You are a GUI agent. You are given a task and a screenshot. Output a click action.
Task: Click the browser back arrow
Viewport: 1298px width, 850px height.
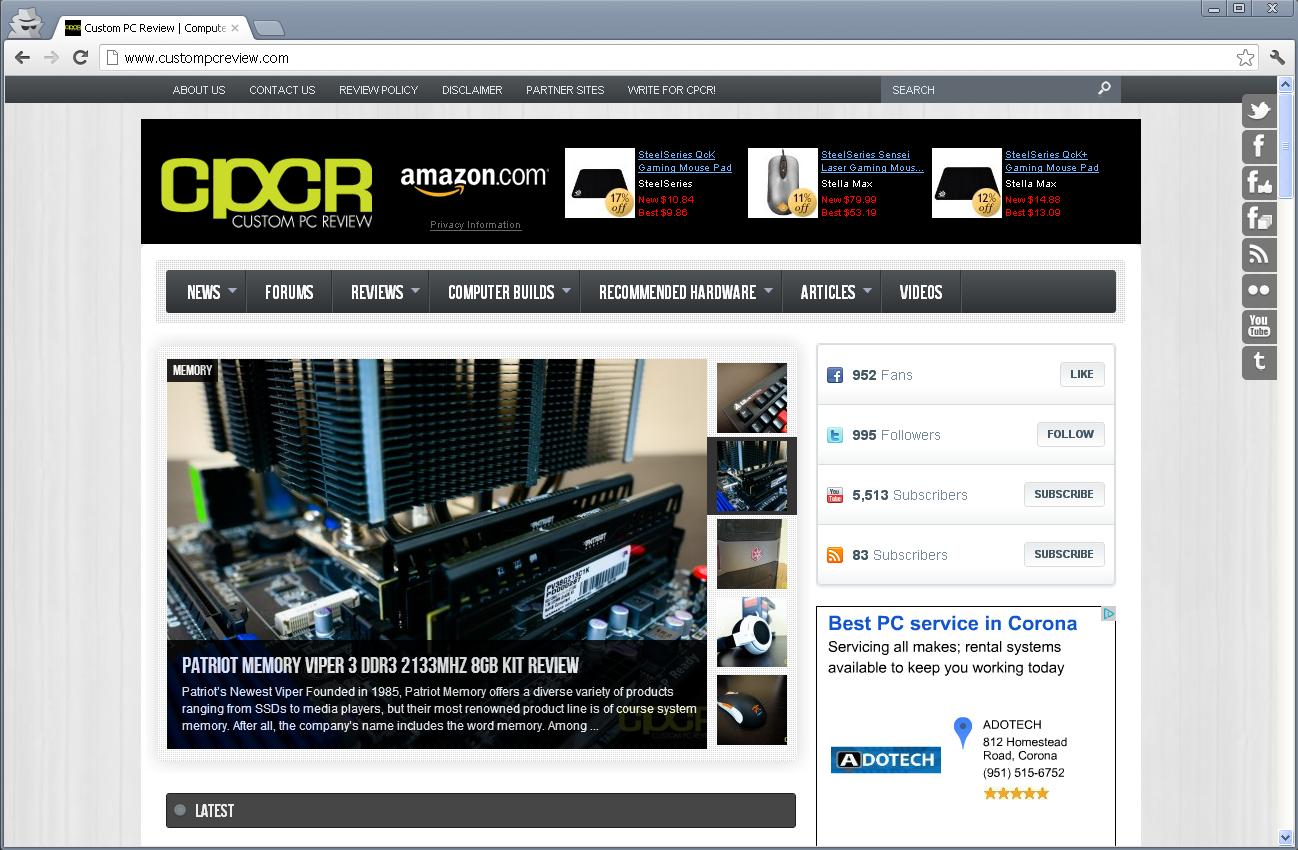tap(22, 57)
